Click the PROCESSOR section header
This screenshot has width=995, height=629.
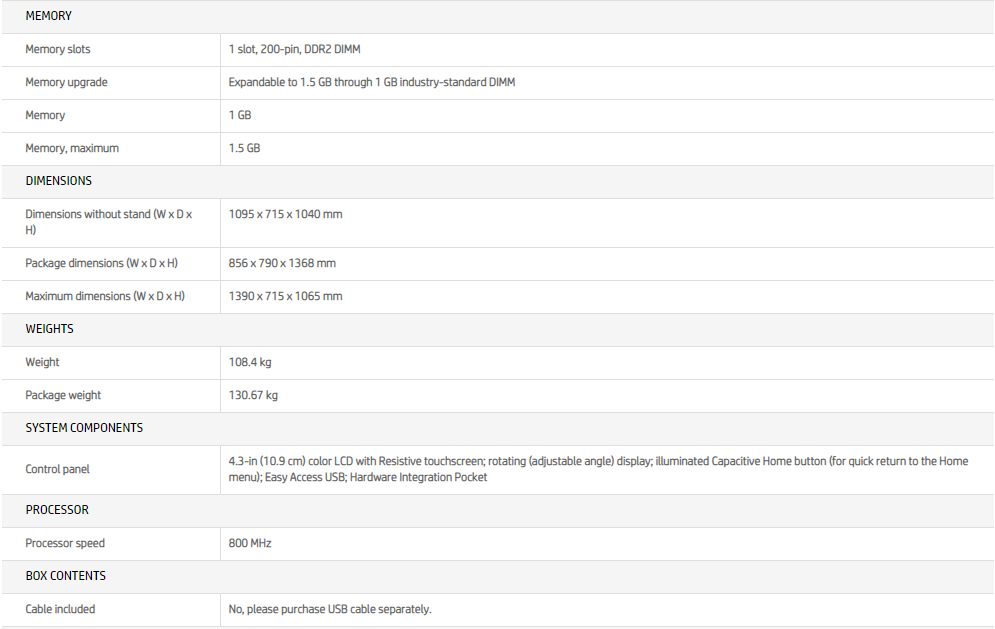click(57, 510)
